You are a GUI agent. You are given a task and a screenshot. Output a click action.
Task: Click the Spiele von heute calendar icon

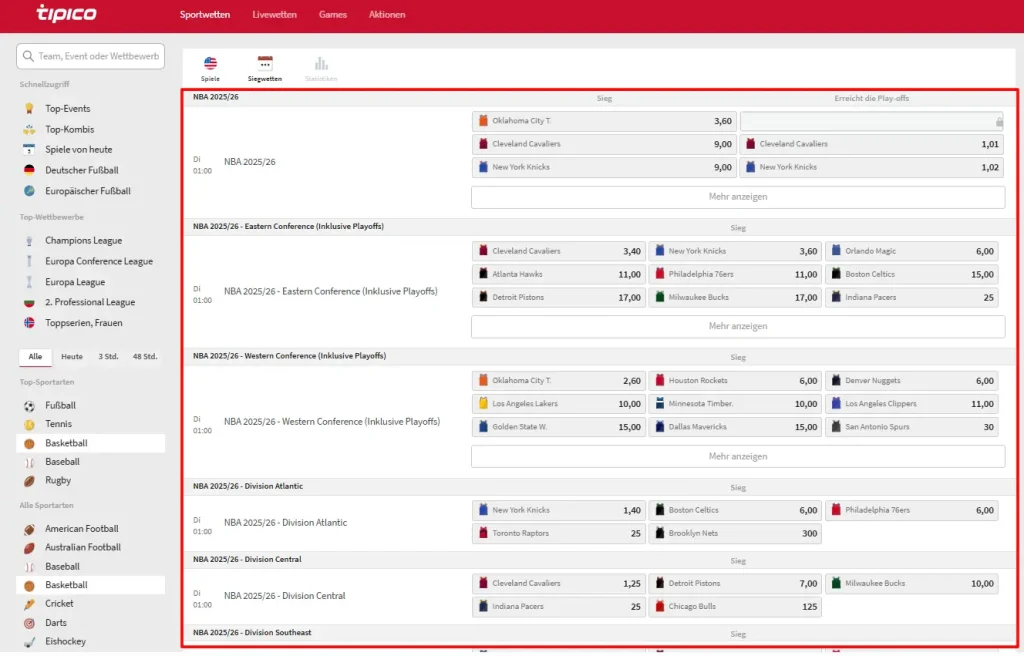point(29,150)
